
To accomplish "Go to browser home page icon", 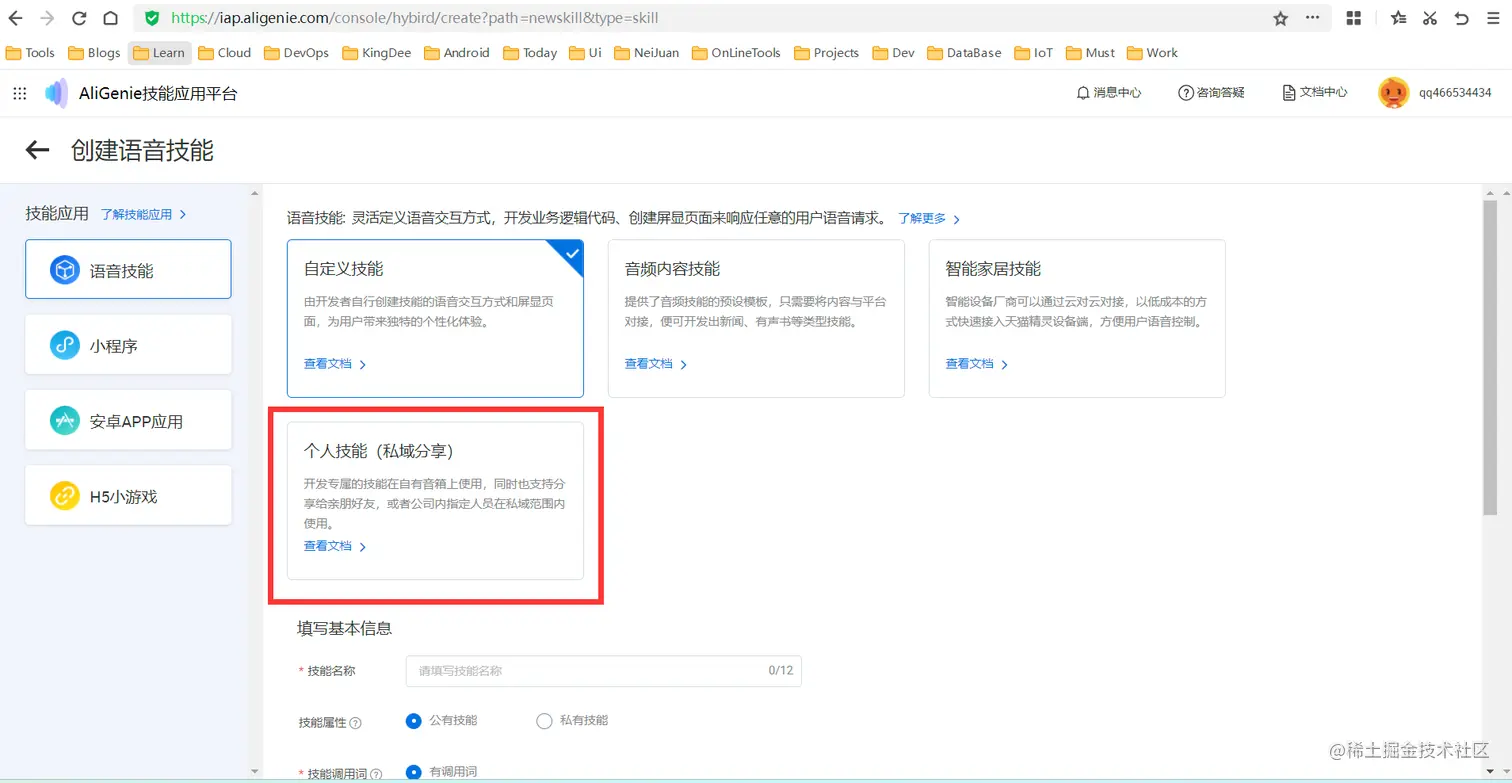I will 111,18.
